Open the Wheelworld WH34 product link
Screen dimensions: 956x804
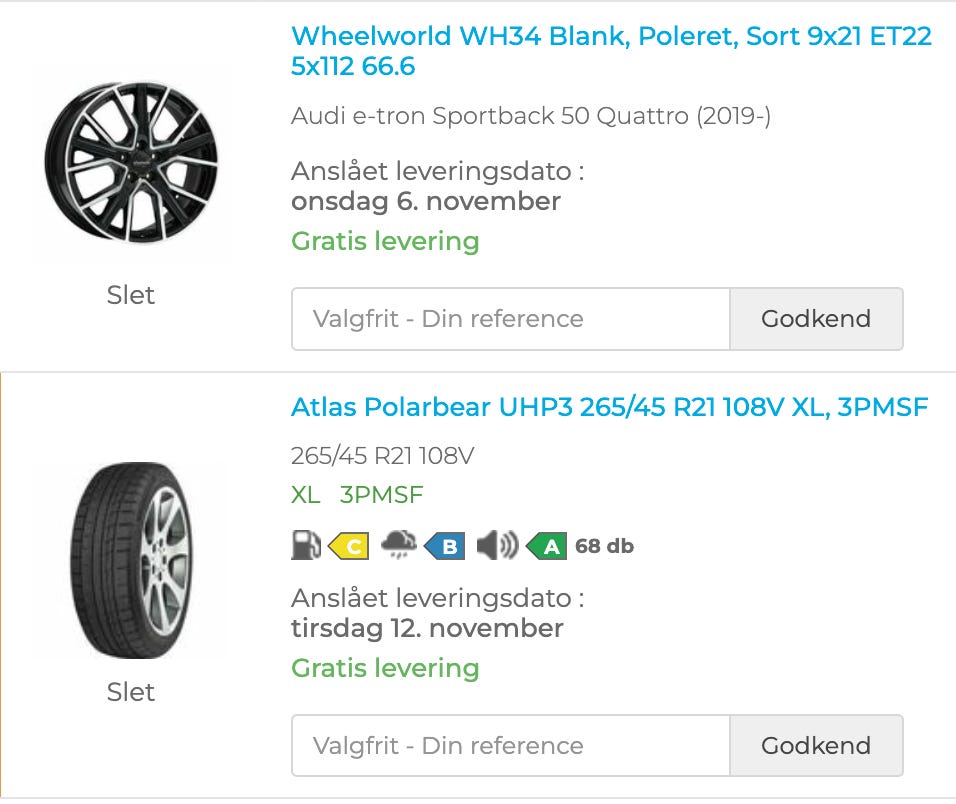(611, 51)
